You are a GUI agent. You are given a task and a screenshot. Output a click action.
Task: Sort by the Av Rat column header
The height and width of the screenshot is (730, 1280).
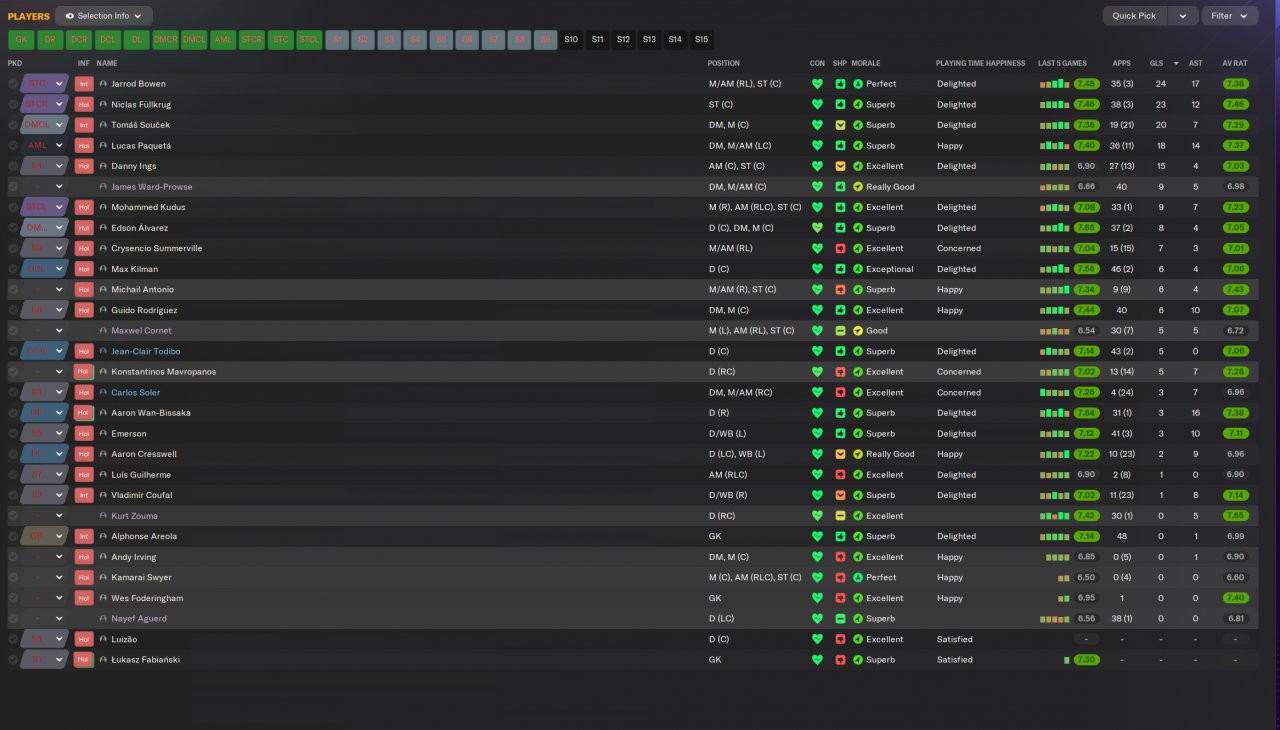coord(1234,63)
